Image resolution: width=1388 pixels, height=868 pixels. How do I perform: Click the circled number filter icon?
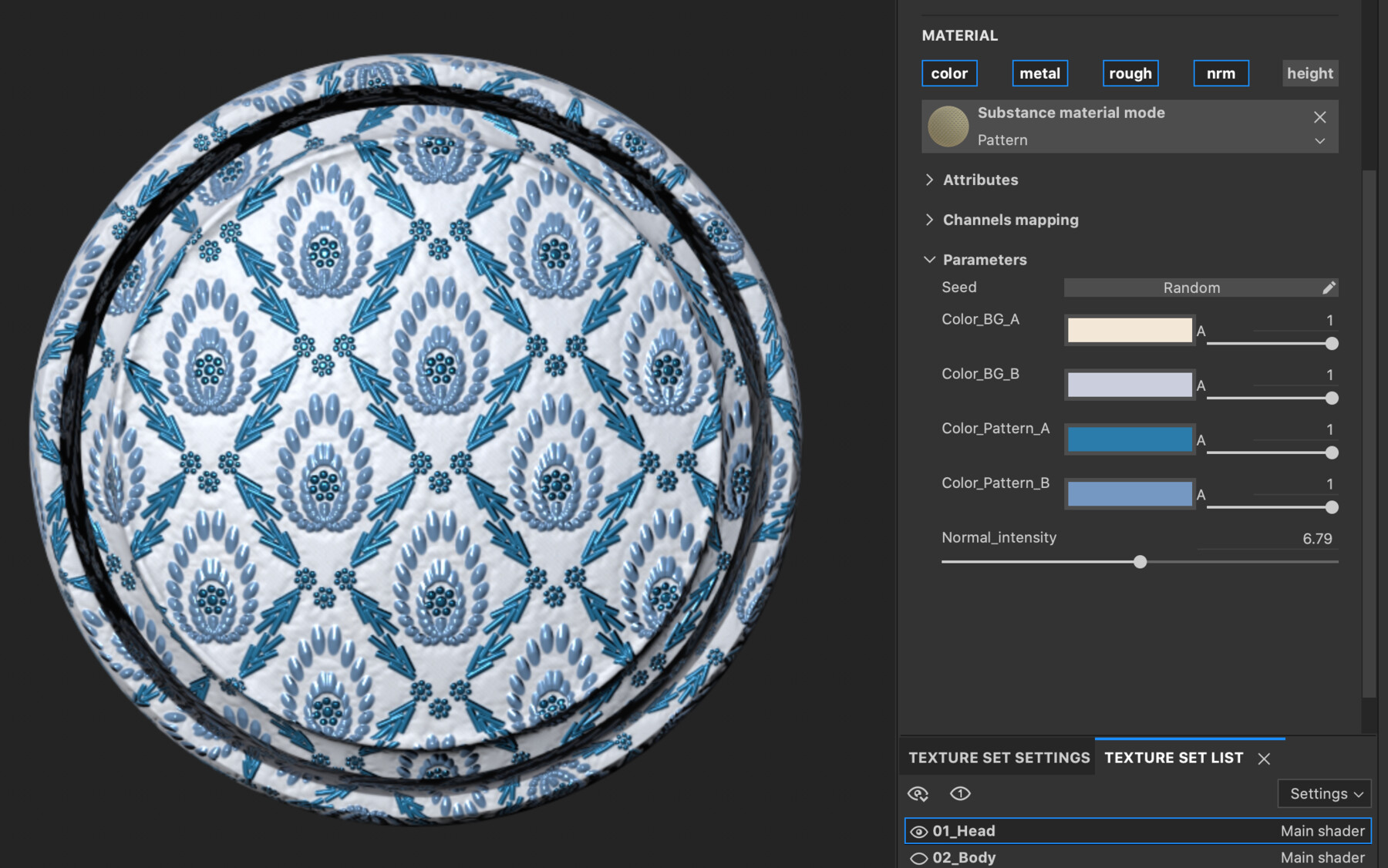click(x=960, y=793)
